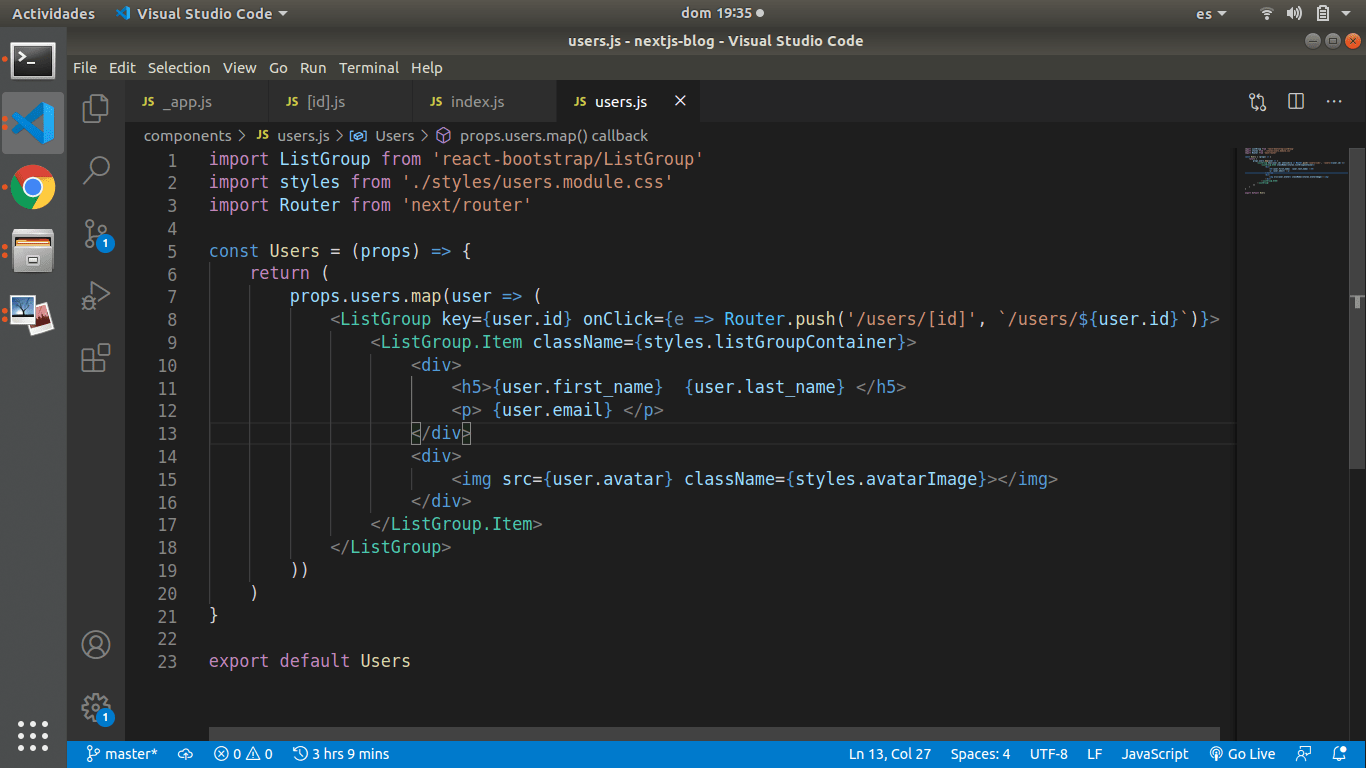
Task: Click the JavaScript language mode button
Action: [x=1154, y=754]
